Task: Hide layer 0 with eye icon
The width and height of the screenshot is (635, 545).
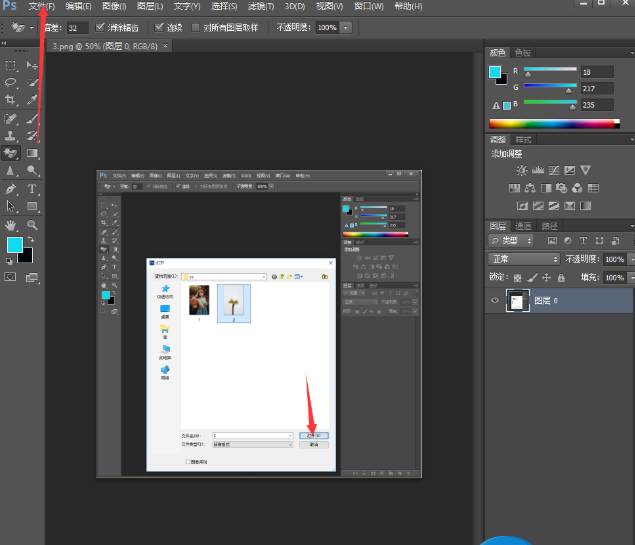Action: (495, 300)
